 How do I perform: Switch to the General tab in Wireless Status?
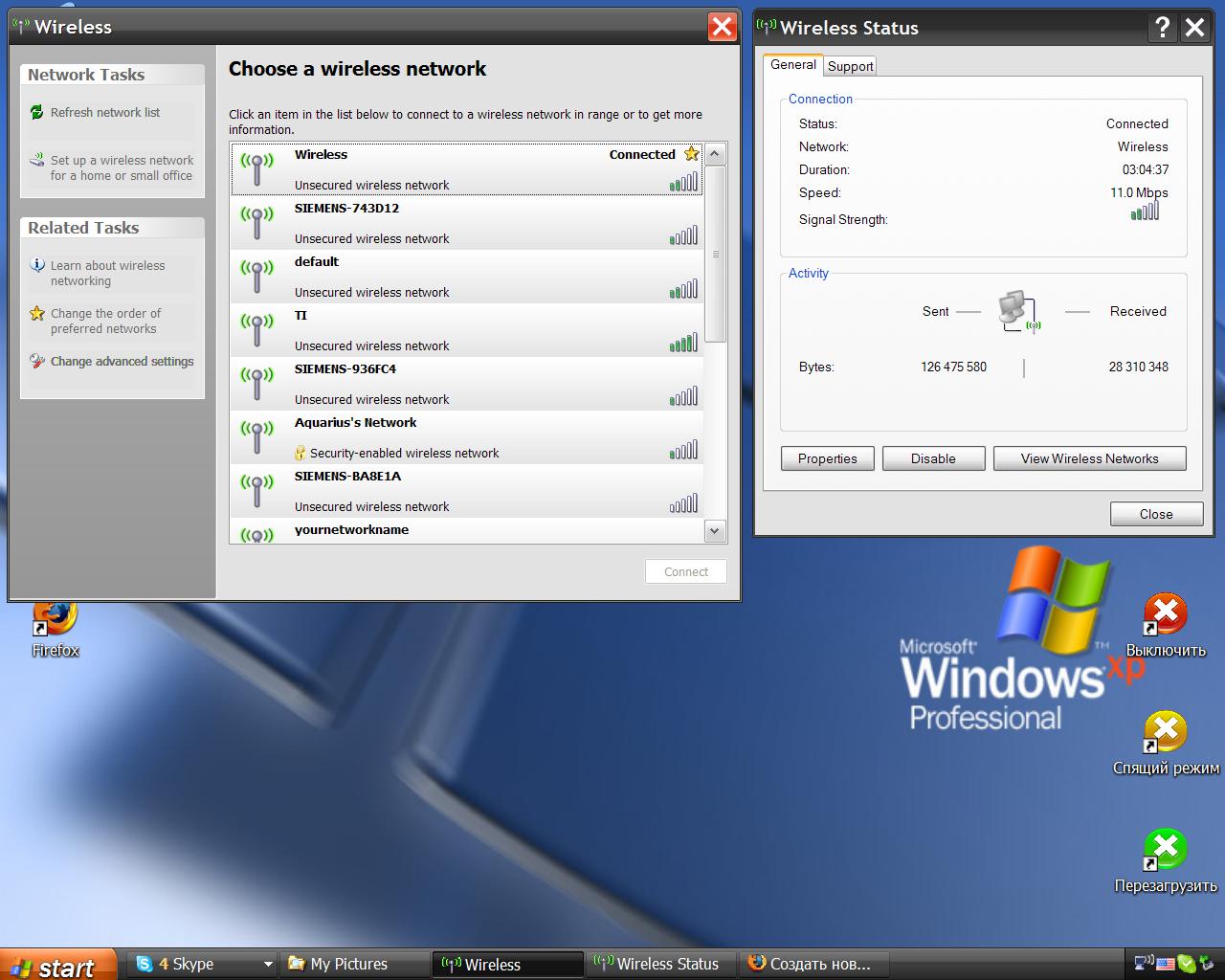tap(793, 64)
